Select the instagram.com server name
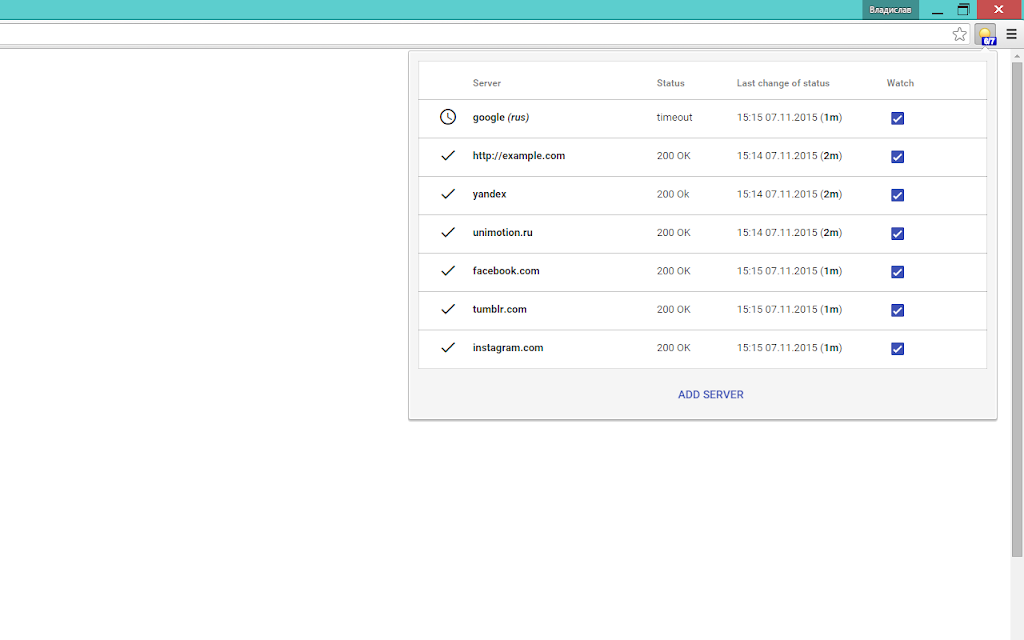 (507, 348)
